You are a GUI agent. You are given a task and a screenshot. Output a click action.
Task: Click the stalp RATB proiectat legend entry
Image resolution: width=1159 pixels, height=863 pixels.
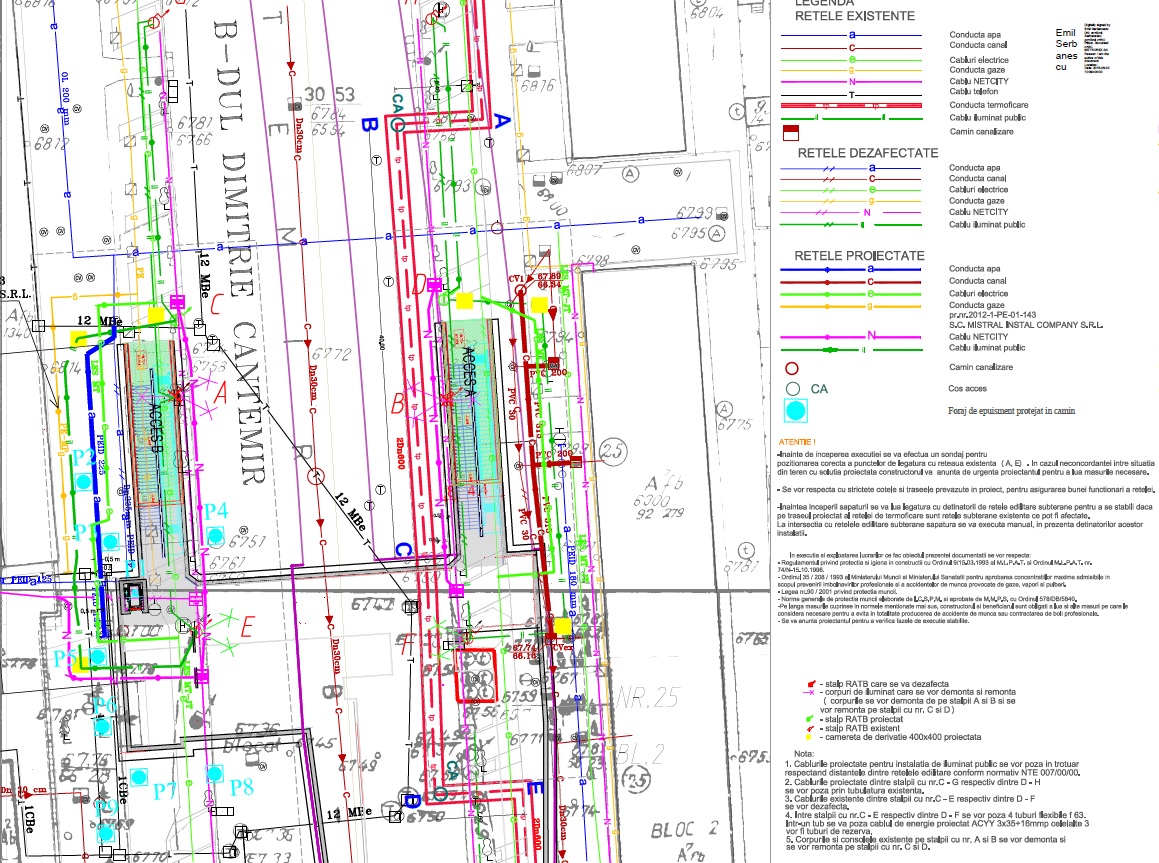[864, 719]
